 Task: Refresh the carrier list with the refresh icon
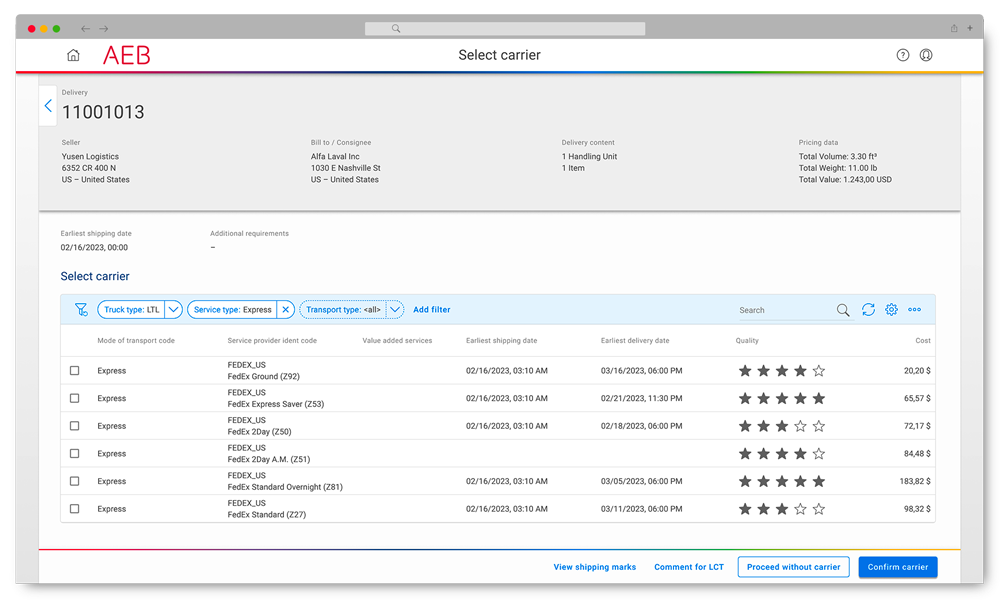(868, 310)
